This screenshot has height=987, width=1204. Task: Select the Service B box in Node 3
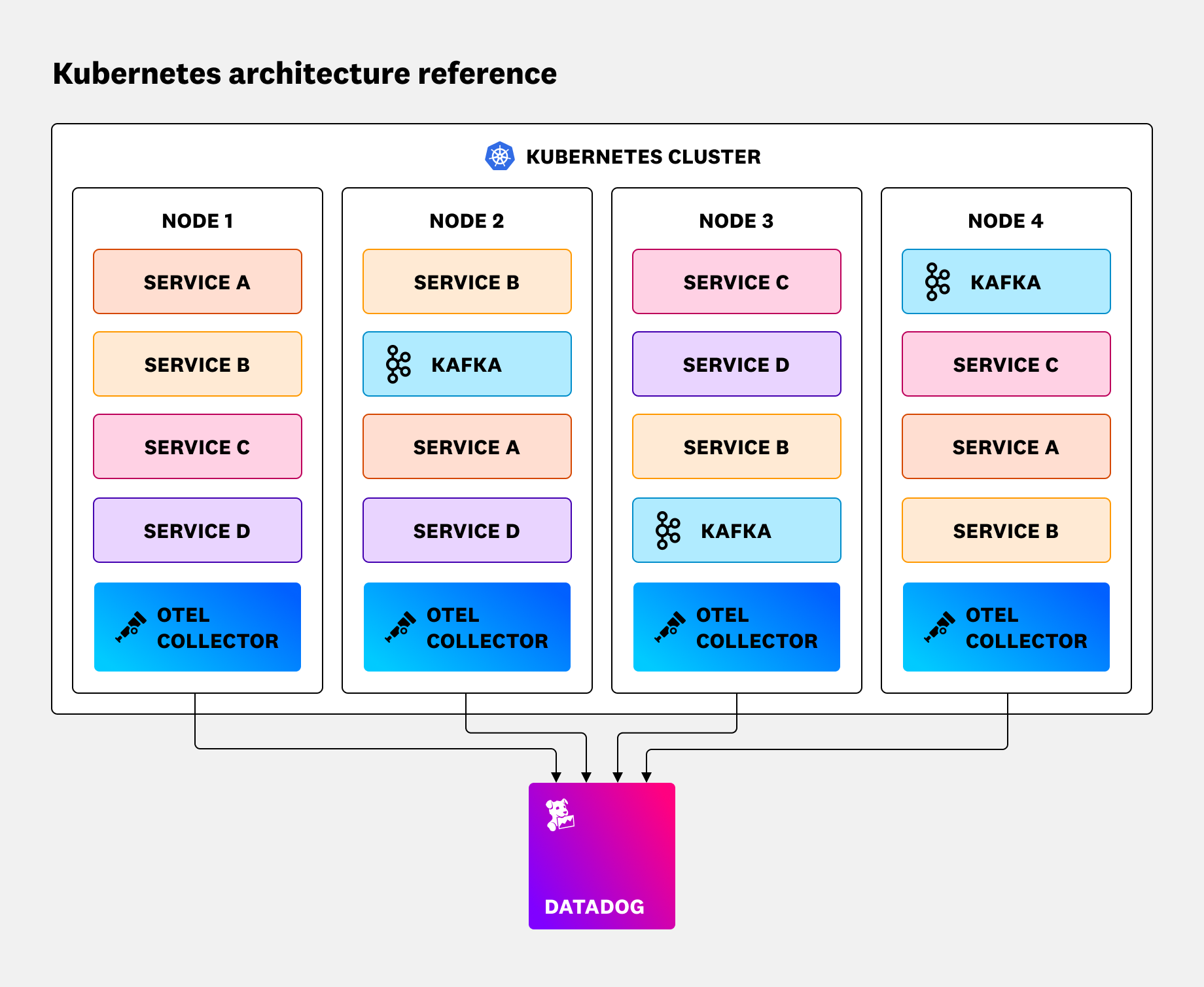click(736, 447)
